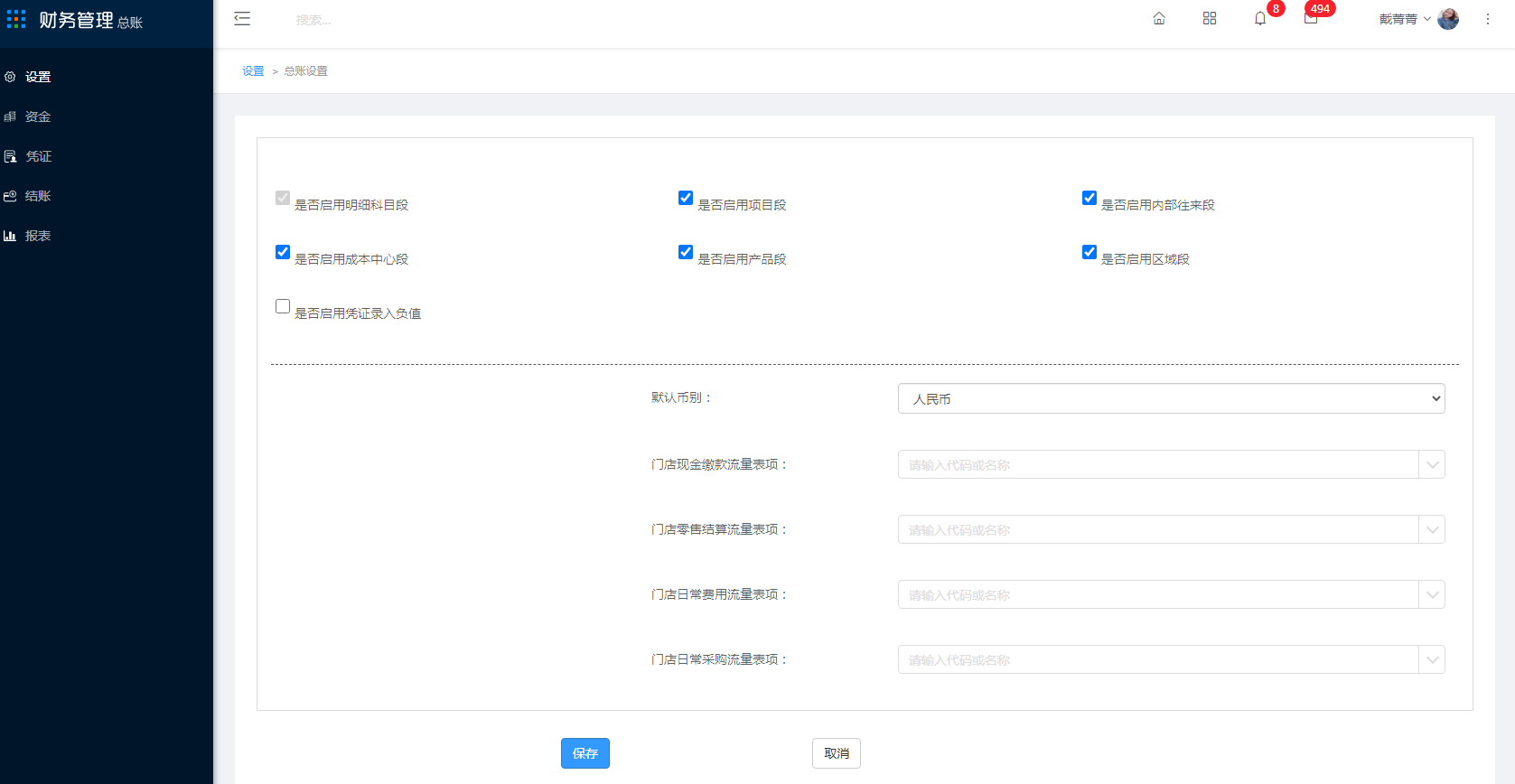Enable 是否启用凭证录入负值 checkbox
The image size is (1515, 784).
(x=283, y=306)
